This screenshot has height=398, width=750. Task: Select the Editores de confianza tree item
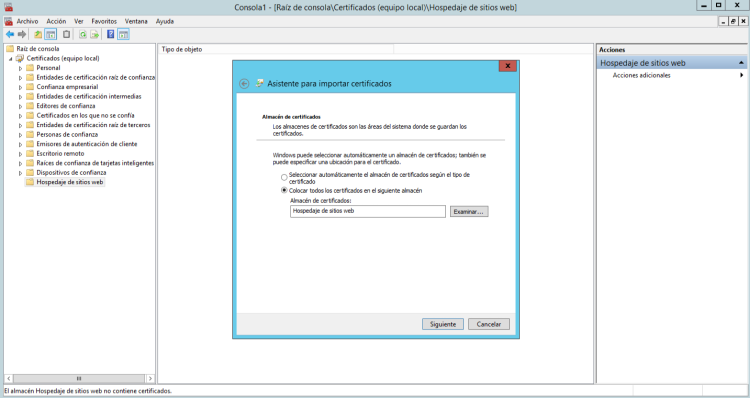66,106
